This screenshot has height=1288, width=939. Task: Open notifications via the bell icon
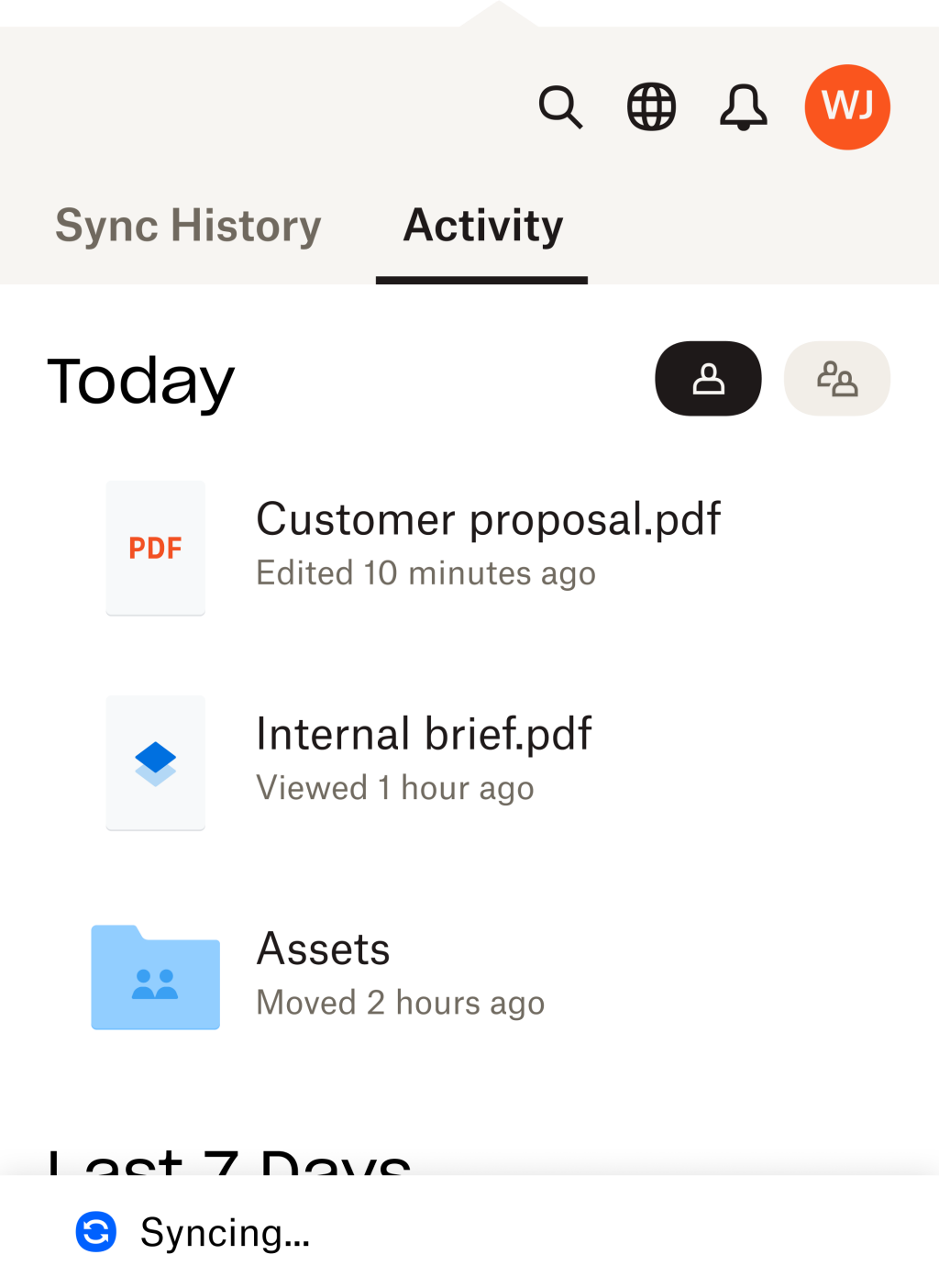point(743,107)
